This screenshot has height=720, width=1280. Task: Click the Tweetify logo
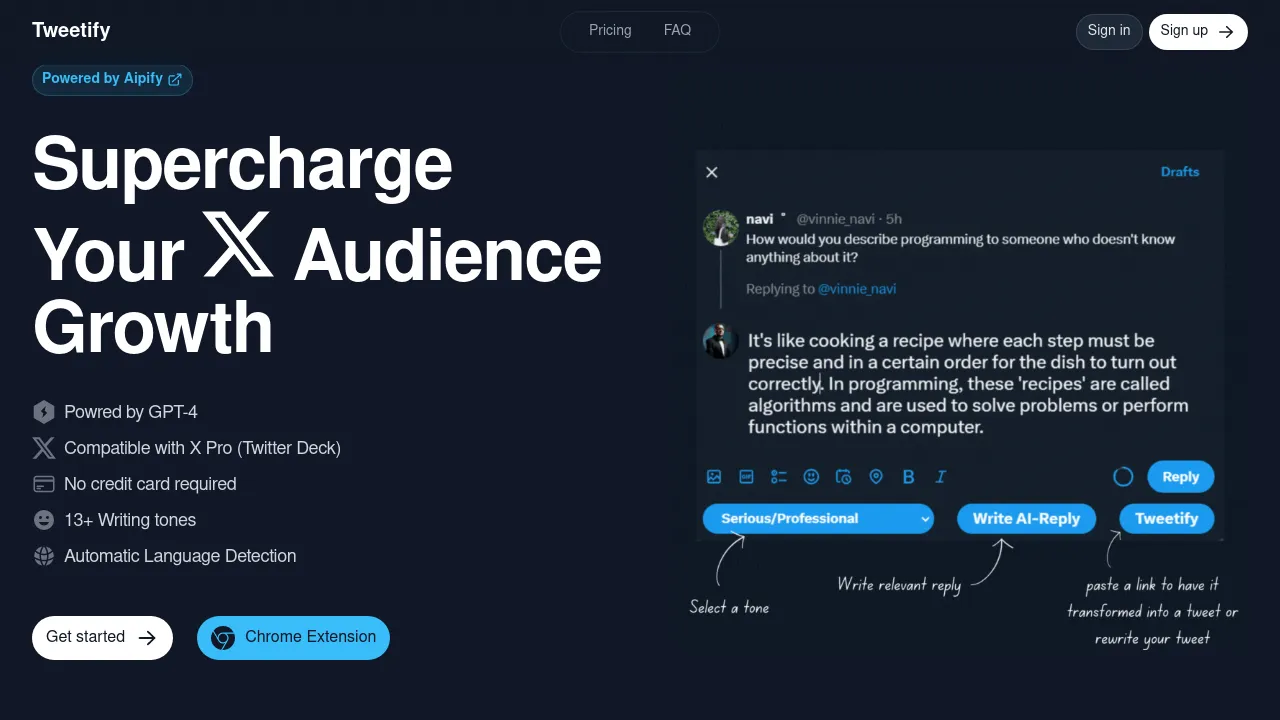click(71, 30)
